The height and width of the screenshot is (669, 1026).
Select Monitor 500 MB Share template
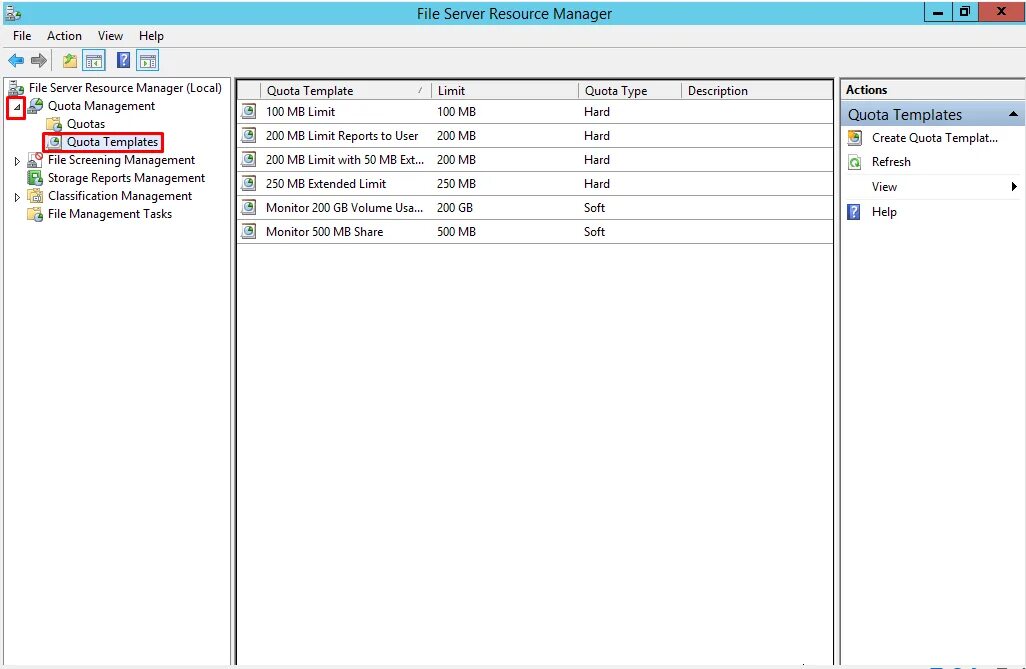(x=535, y=231)
